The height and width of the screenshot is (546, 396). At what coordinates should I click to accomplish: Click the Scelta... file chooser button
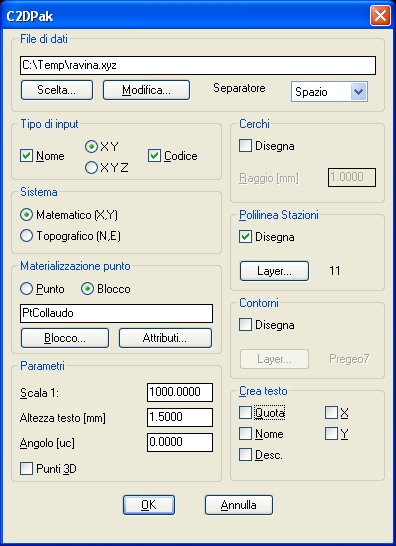pos(57,90)
